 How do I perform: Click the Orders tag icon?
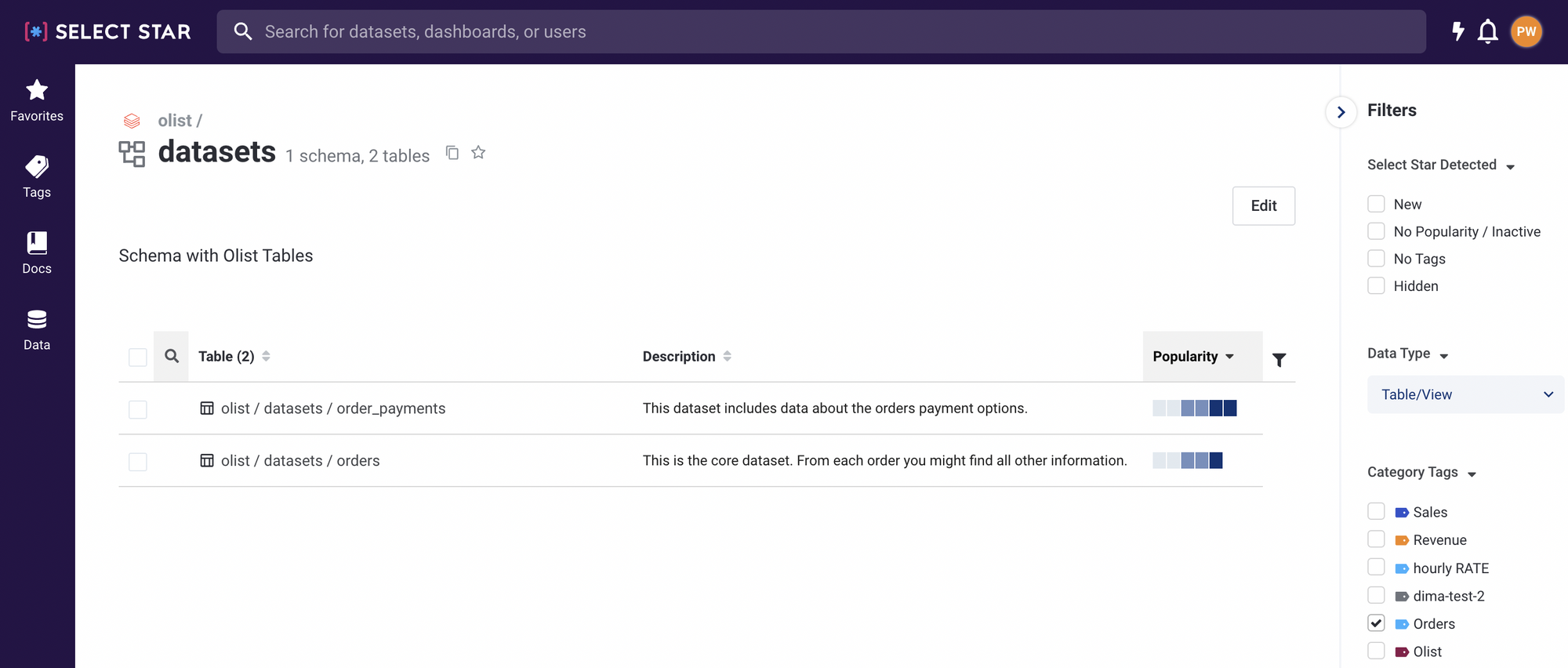[x=1402, y=624]
